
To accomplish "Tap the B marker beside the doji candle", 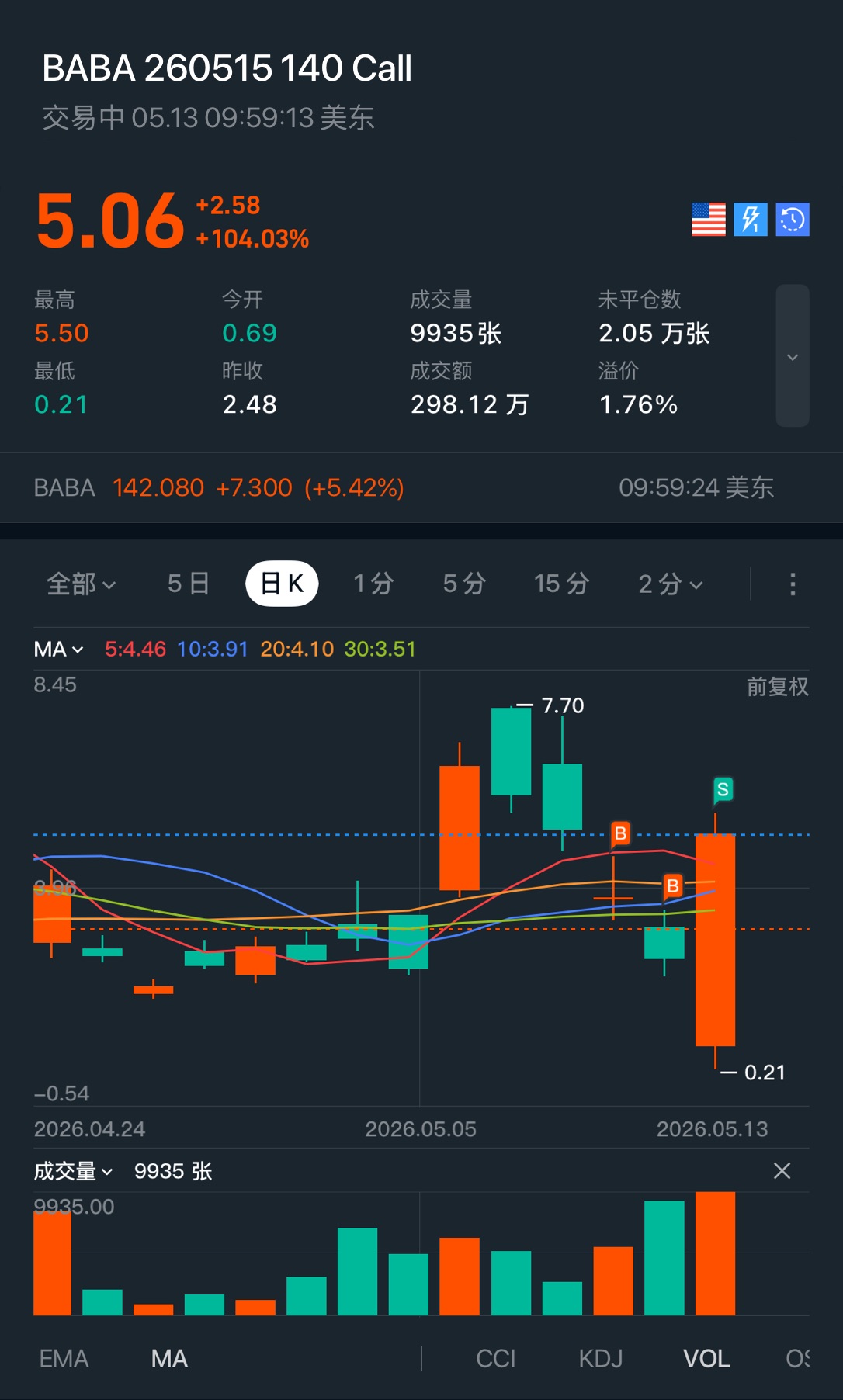I will [x=620, y=834].
